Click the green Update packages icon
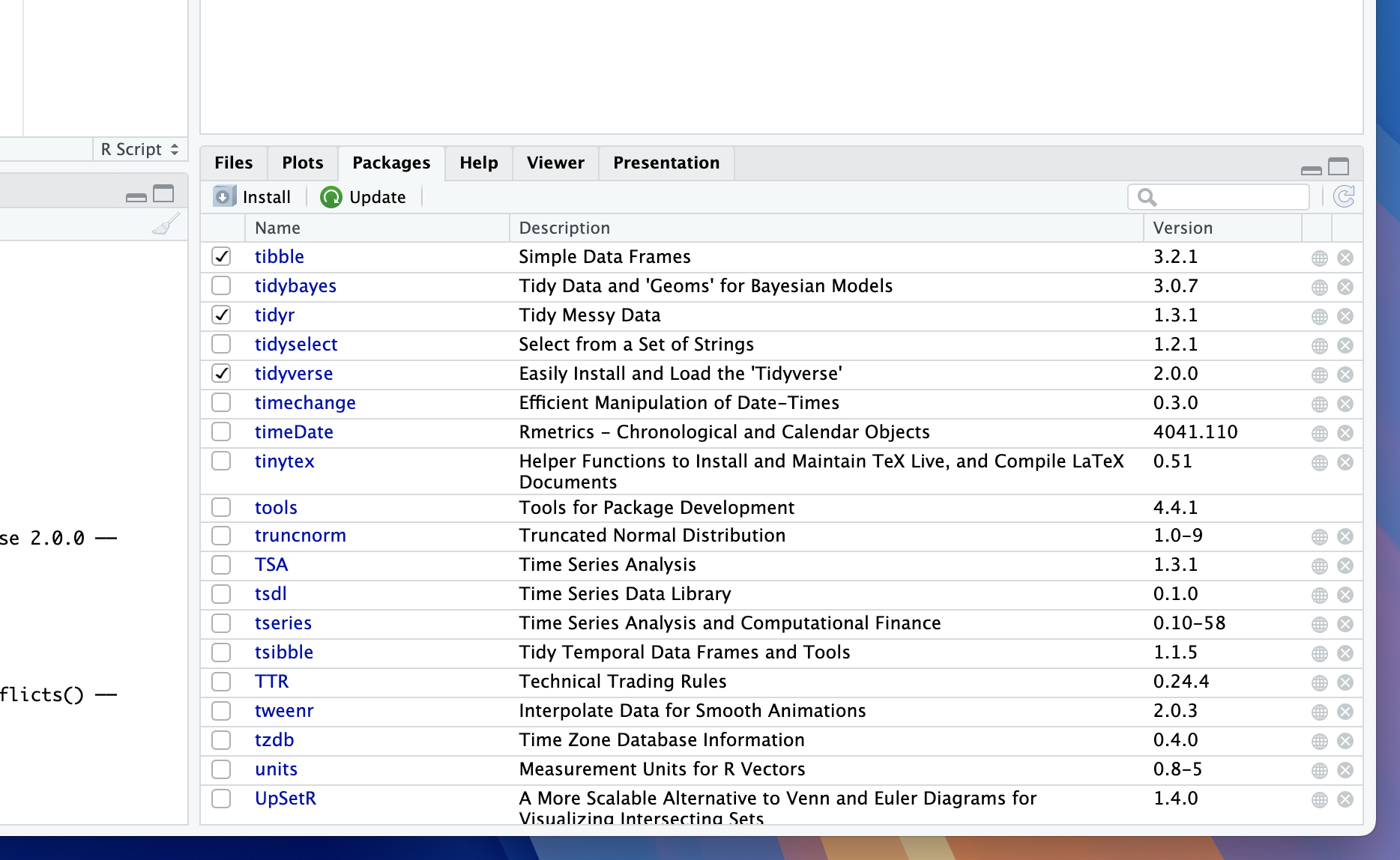 (x=331, y=197)
